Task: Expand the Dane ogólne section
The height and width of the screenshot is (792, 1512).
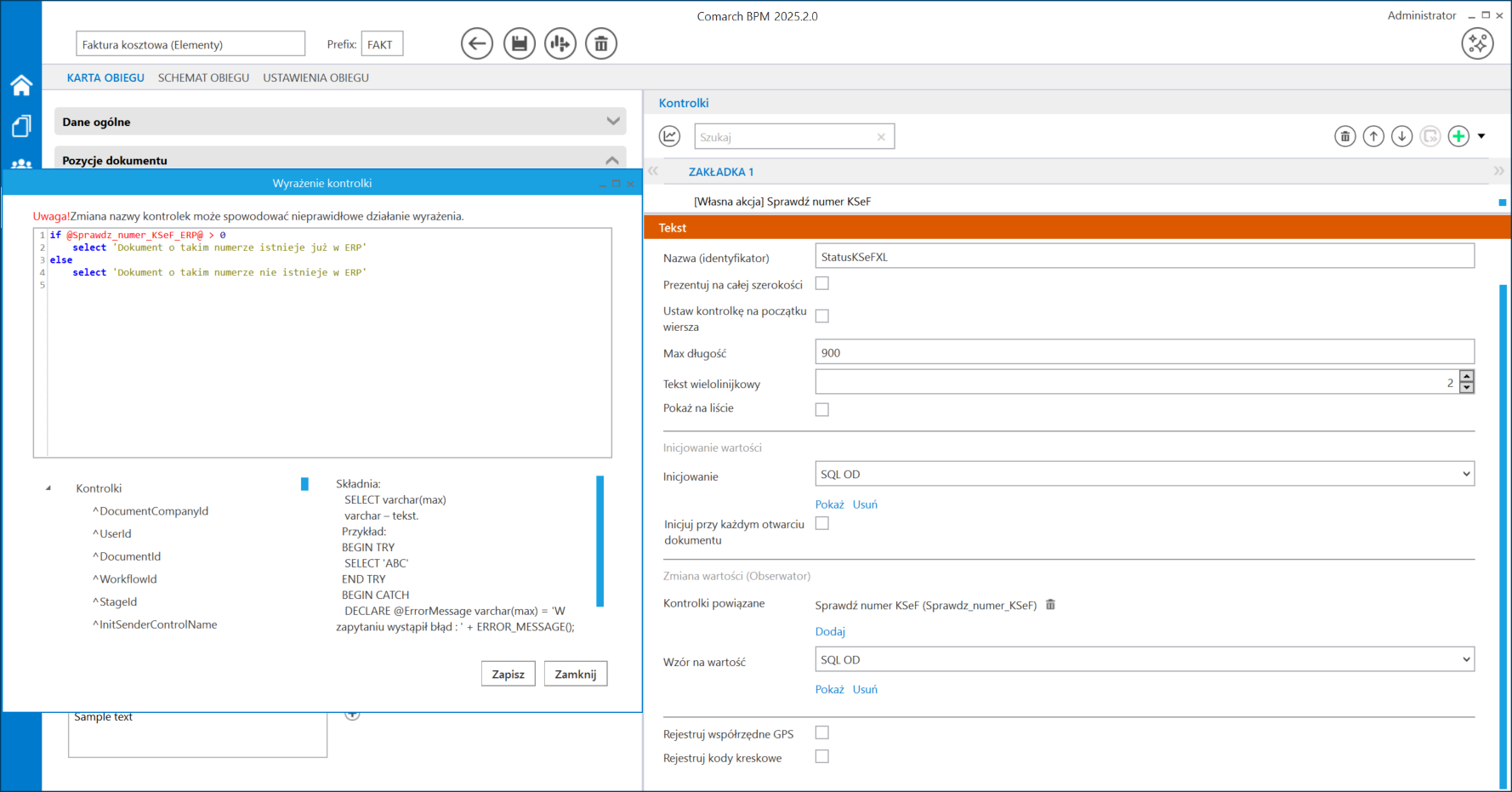Action: point(613,122)
